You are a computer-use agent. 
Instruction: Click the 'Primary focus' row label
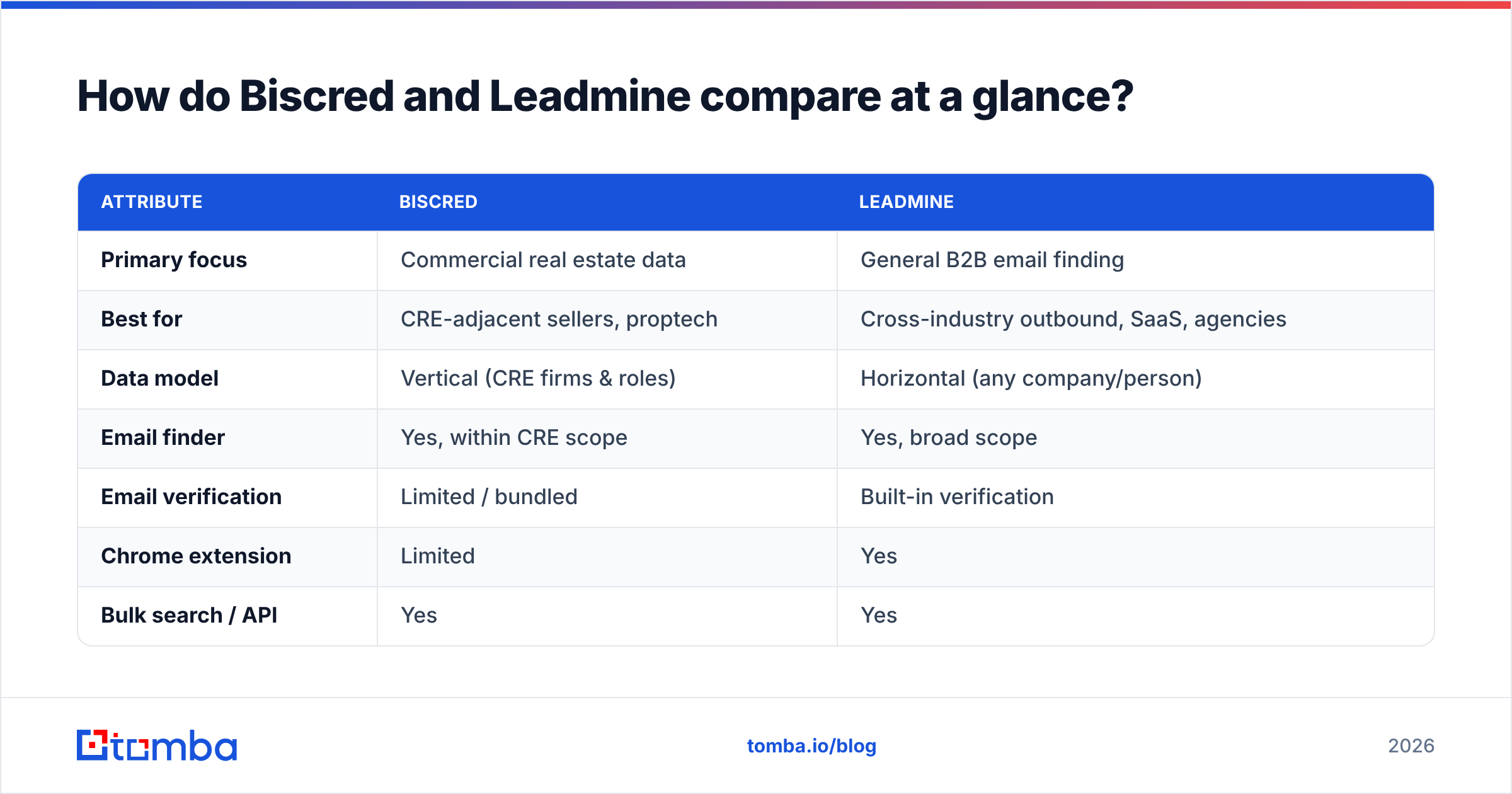(174, 260)
